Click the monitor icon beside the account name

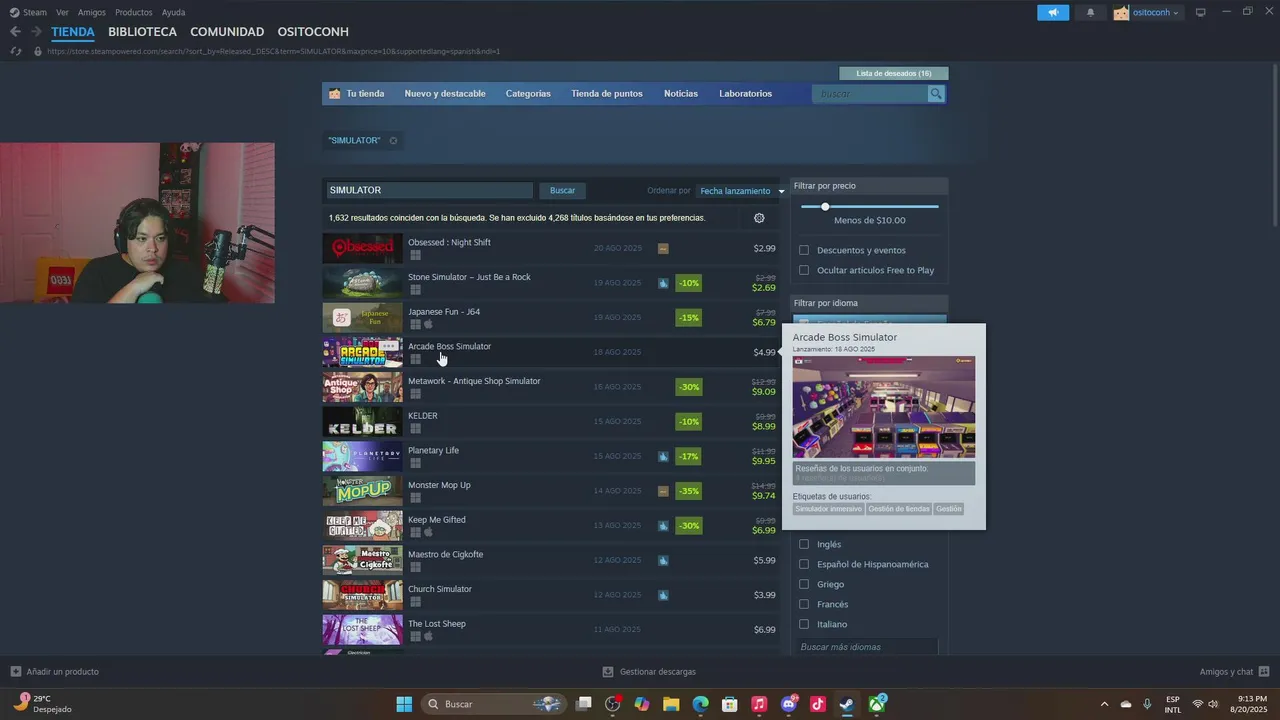1201,12
